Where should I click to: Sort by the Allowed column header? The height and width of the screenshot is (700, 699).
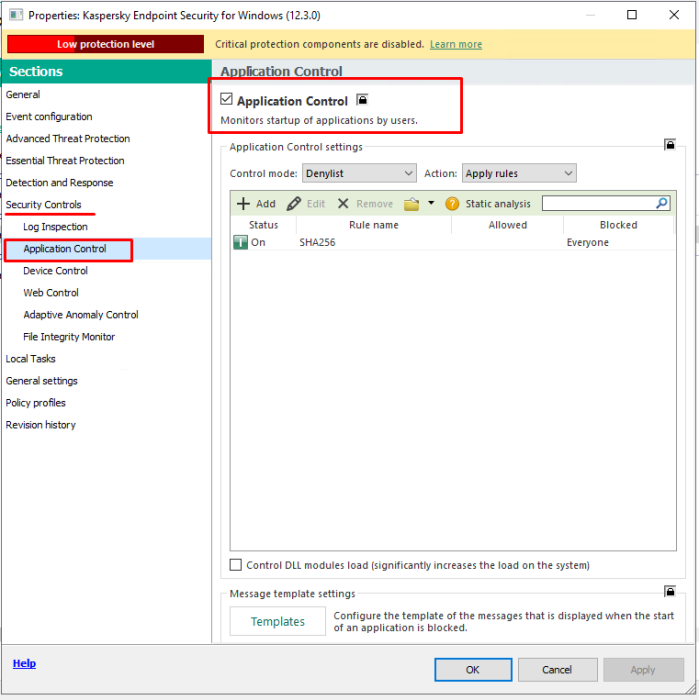pyautogui.click(x=508, y=225)
